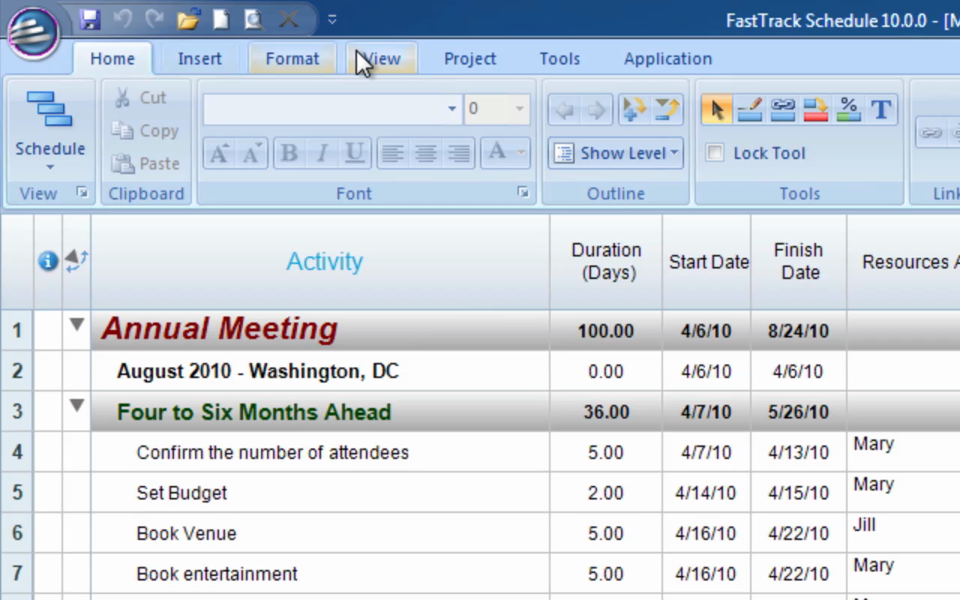Image resolution: width=960 pixels, height=600 pixels.
Task: Click the outline arrows column header icon
Action: [77, 260]
